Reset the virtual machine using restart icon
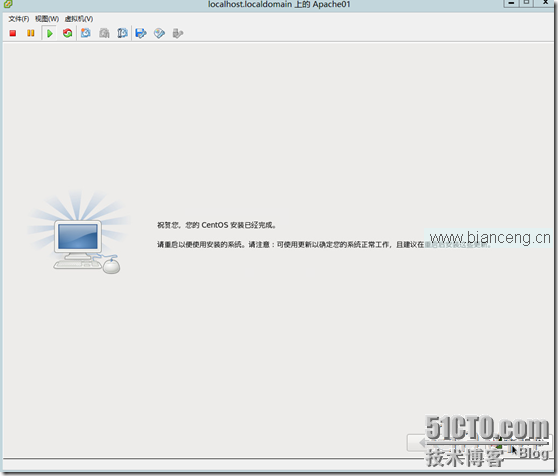This screenshot has height=476, width=558. coord(68,33)
